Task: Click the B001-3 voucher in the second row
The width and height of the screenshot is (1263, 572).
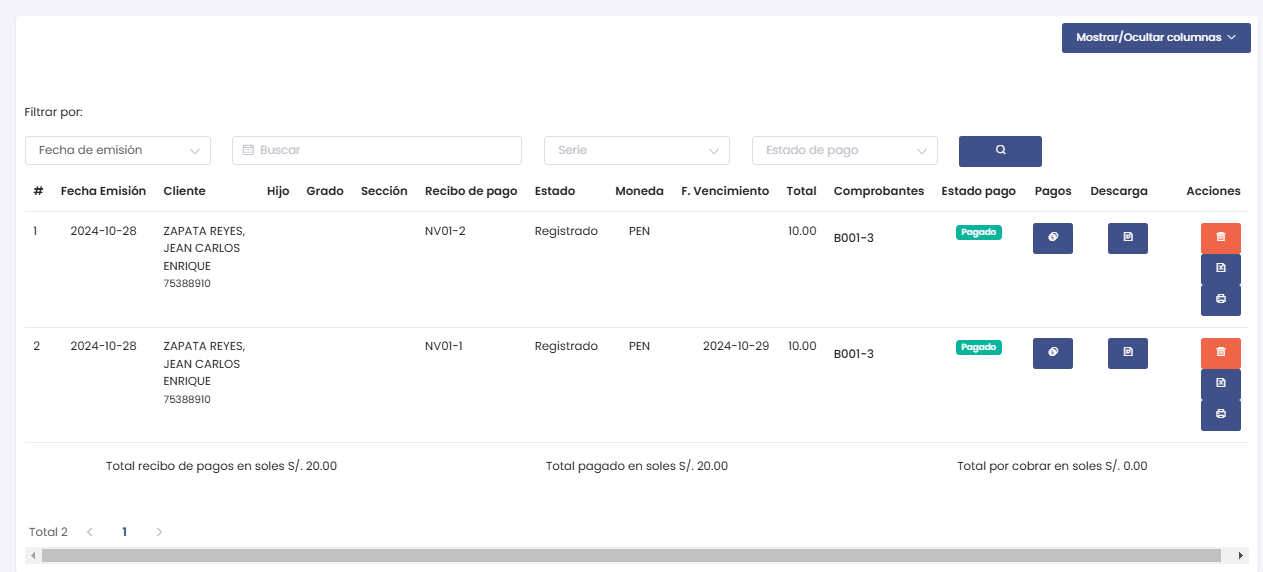Action: coord(854,354)
